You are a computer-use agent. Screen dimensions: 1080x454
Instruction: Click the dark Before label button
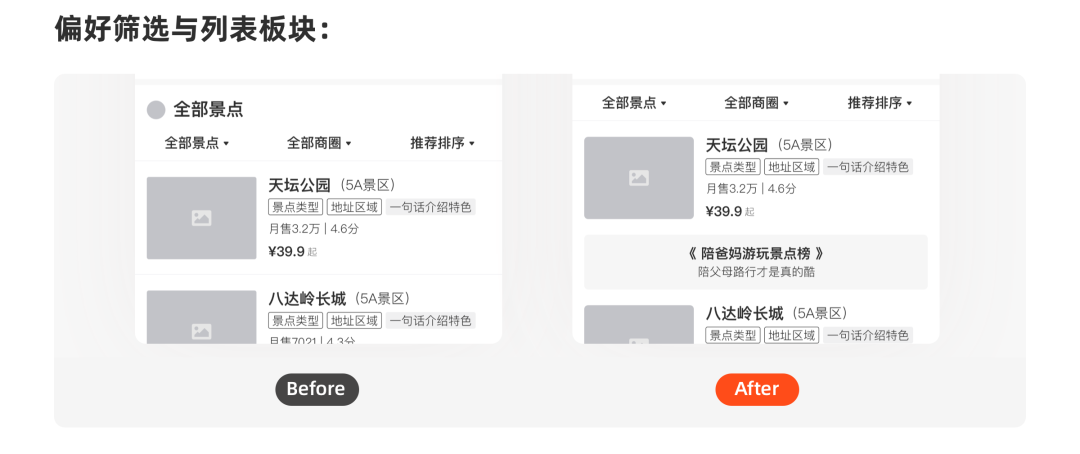(x=317, y=389)
